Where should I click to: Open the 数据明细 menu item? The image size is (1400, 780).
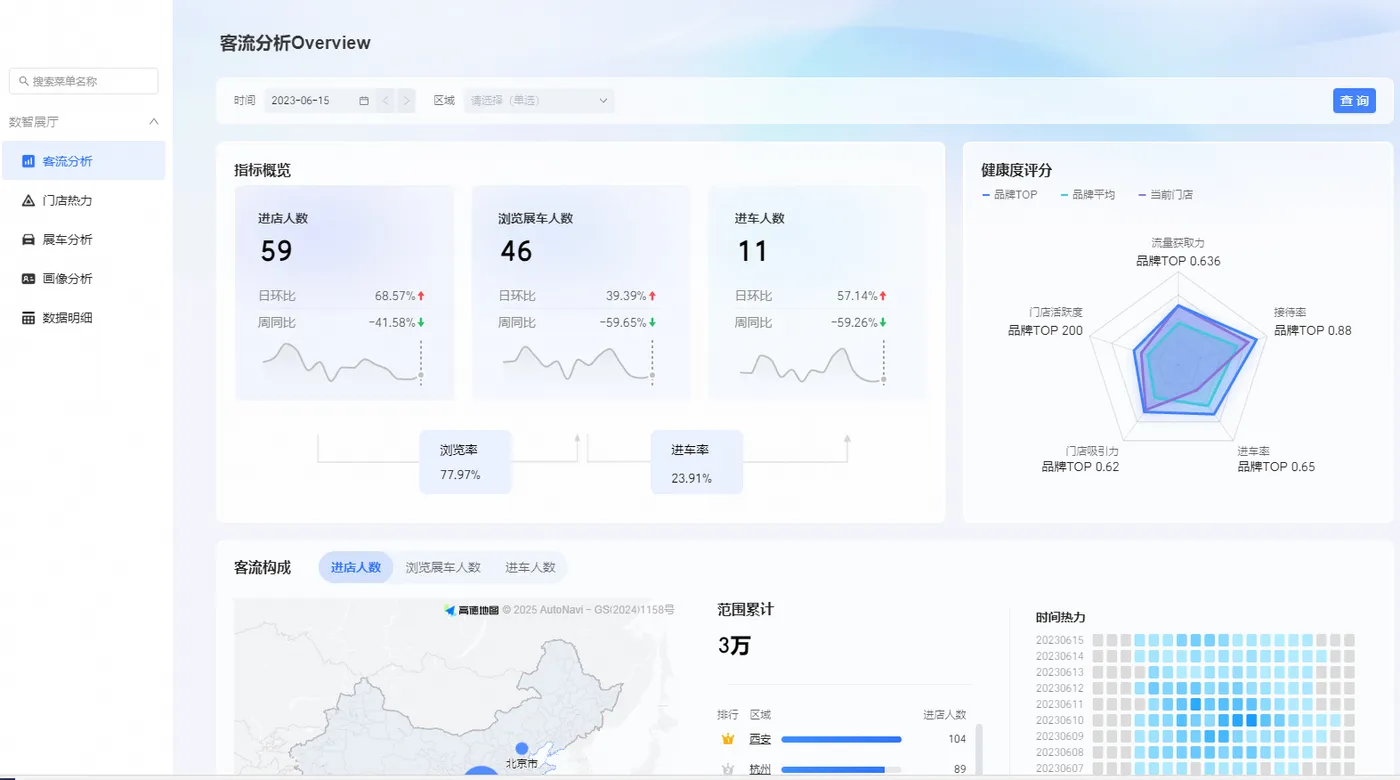83,318
